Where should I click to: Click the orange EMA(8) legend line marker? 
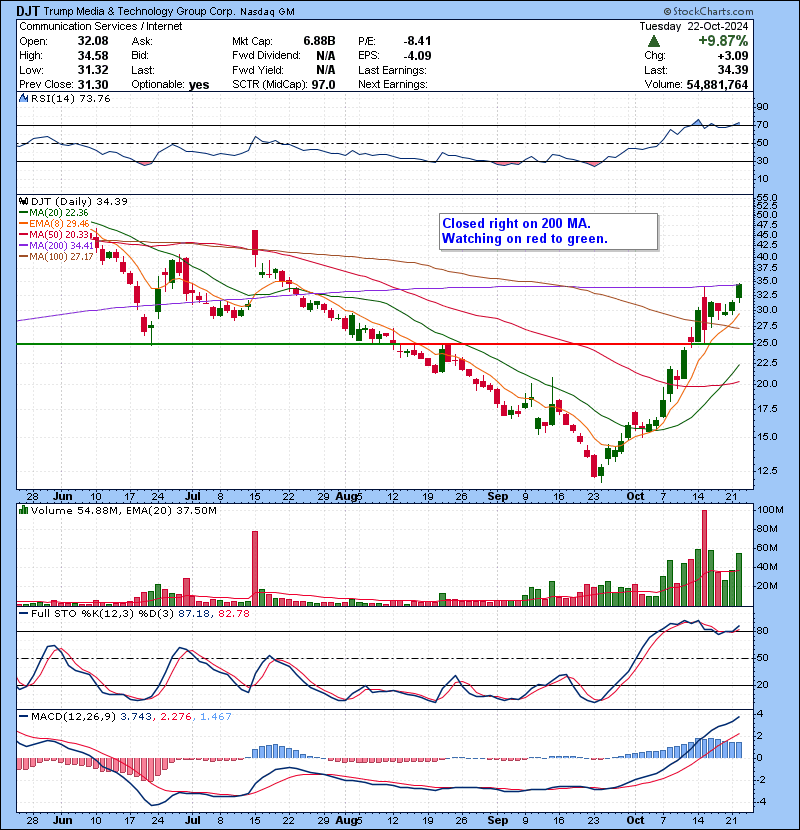(x=23, y=224)
